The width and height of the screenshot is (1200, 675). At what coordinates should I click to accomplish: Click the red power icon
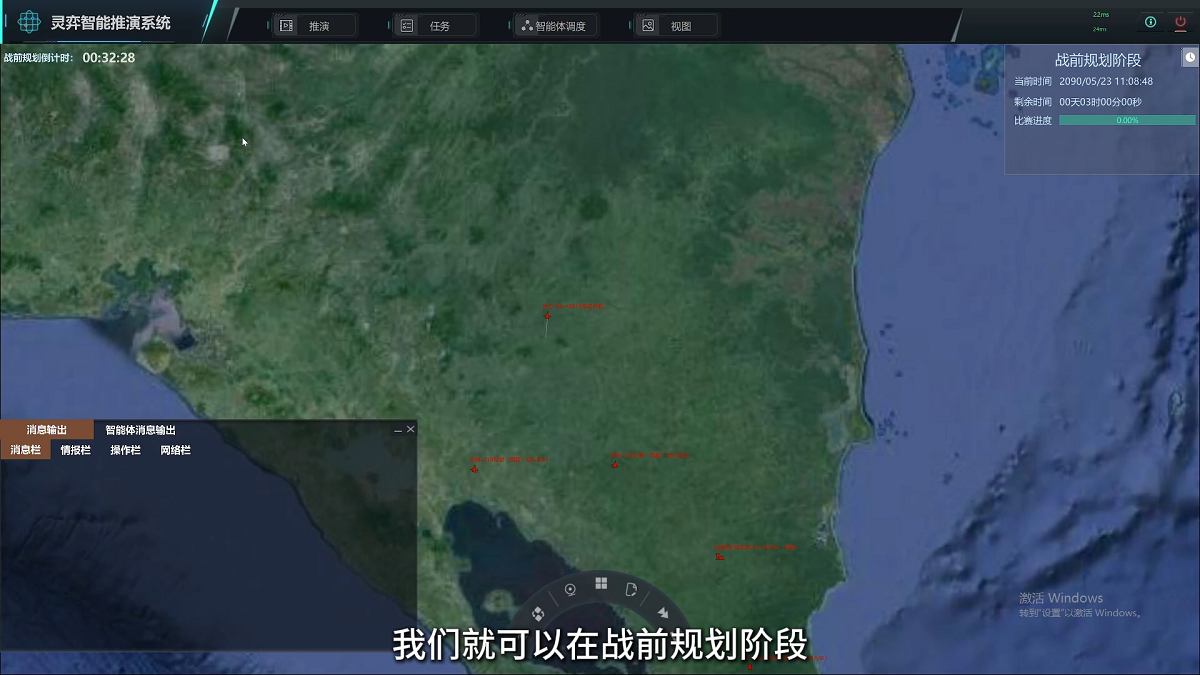1181,22
